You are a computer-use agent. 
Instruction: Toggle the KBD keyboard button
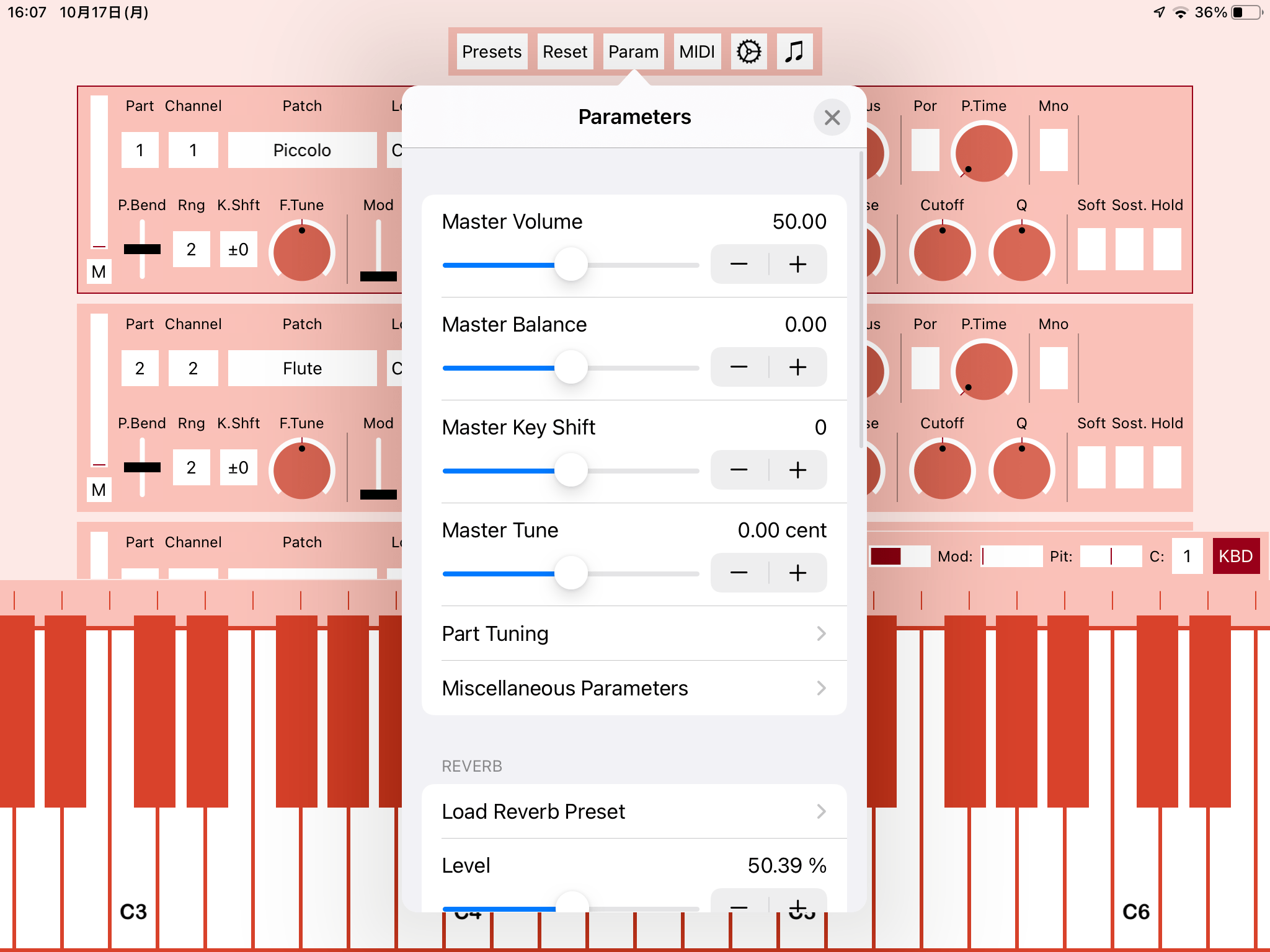[1235, 556]
